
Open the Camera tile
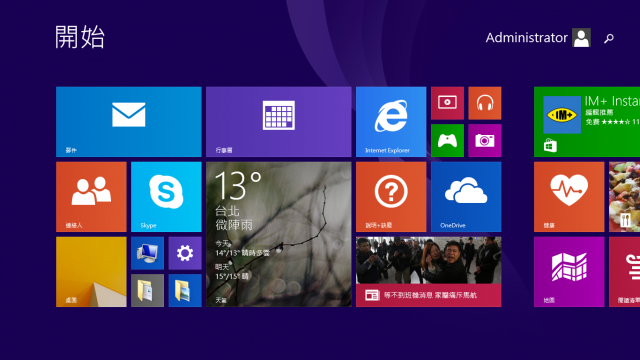click(x=485, y=140)
